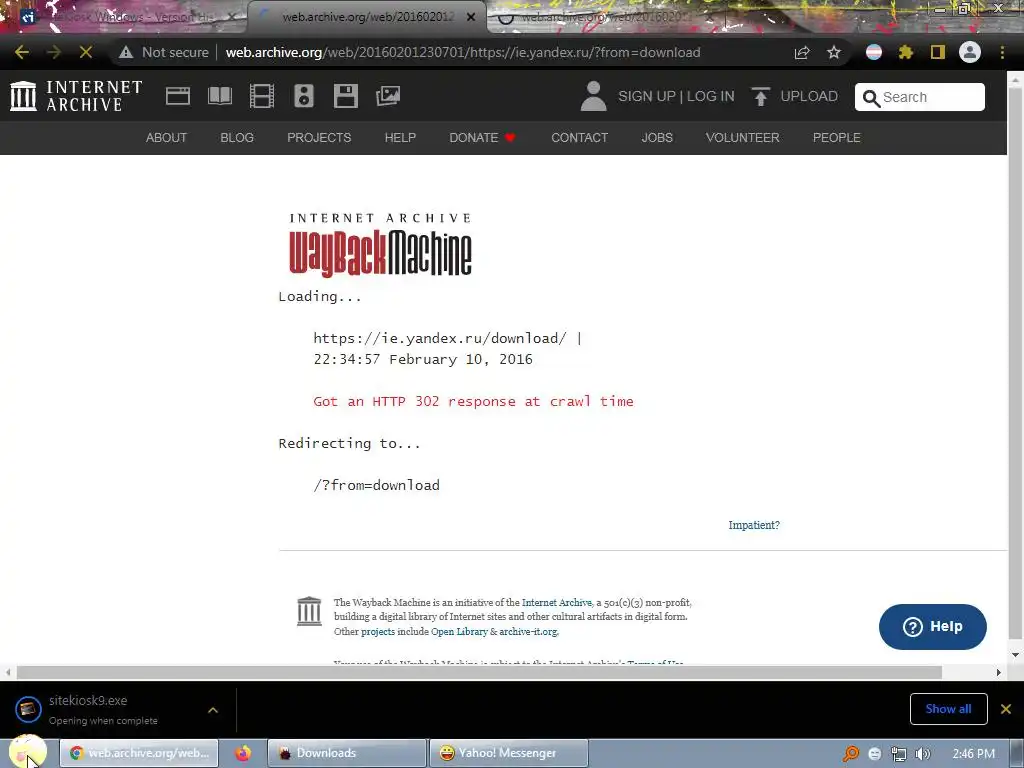
Task: Click the user silhouette icon
Action: coord(593,96)
